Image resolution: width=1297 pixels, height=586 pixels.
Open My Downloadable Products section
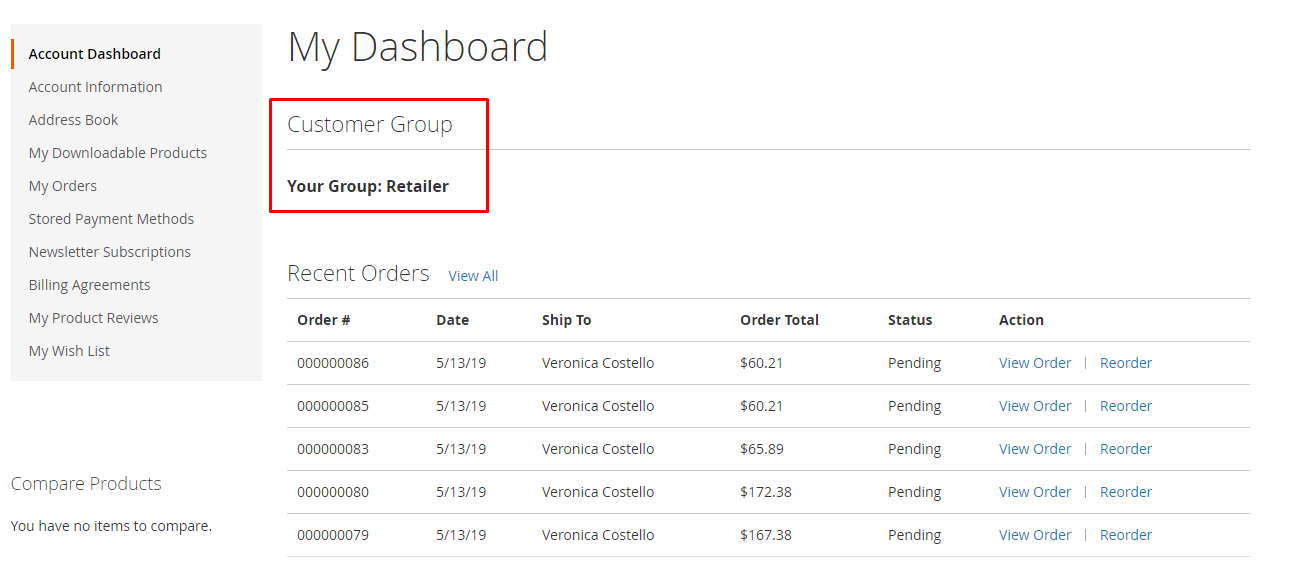click(117, 153)
